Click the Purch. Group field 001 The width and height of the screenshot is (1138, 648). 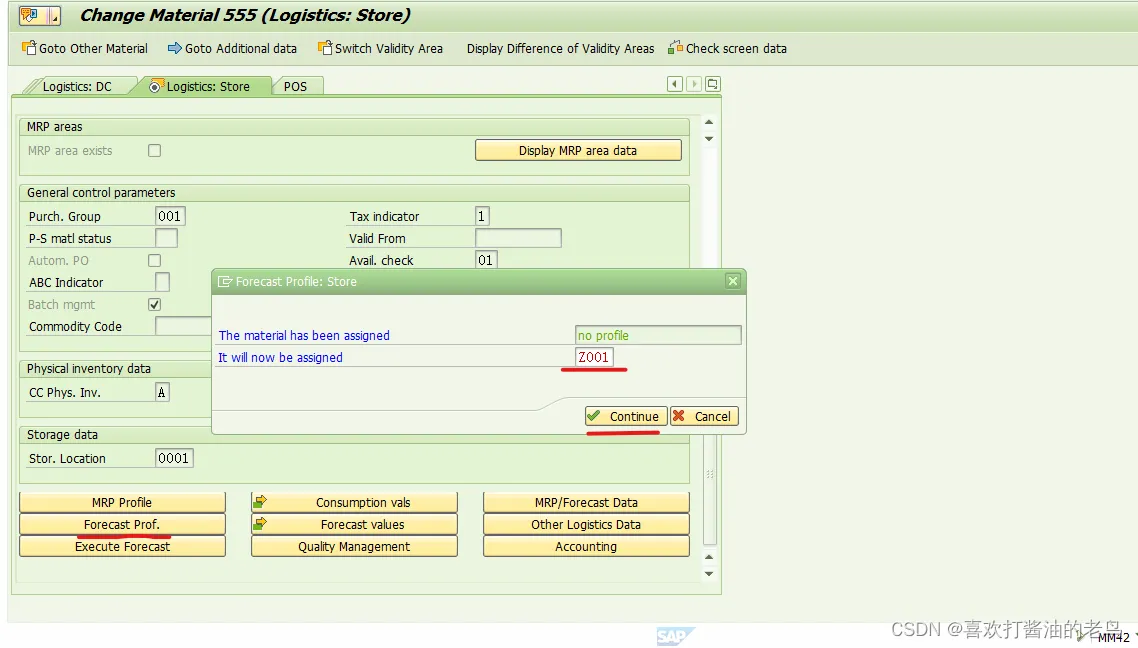point(171,216)
